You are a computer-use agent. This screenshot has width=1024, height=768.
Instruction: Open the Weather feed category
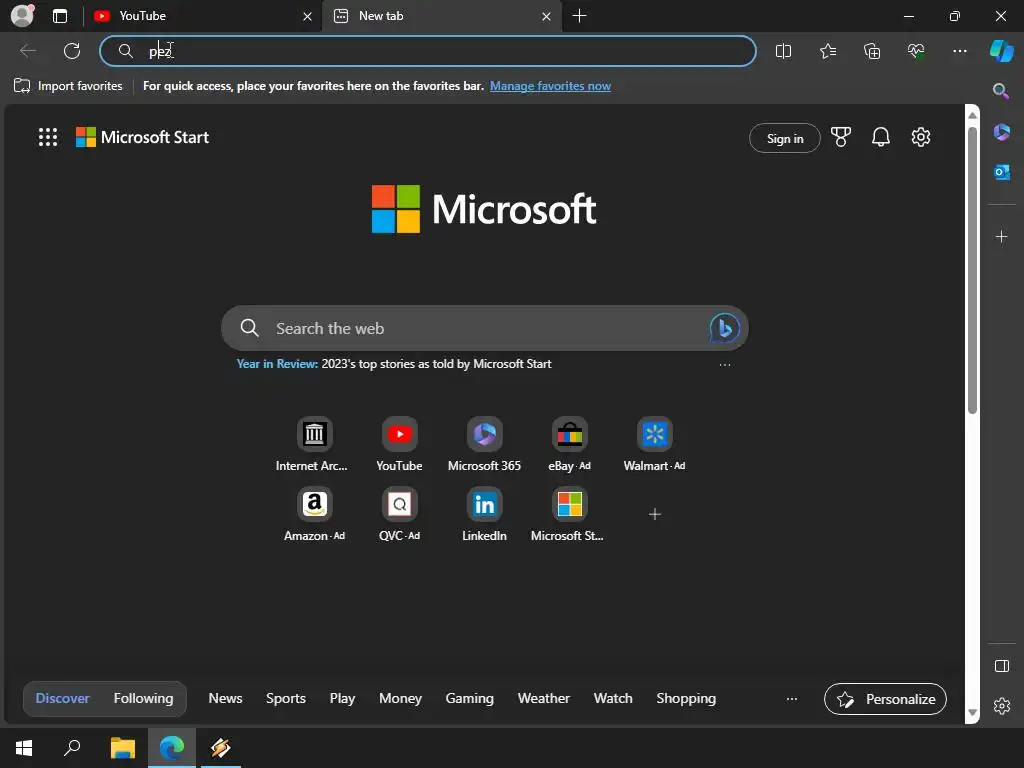click(x=543, y=698)
